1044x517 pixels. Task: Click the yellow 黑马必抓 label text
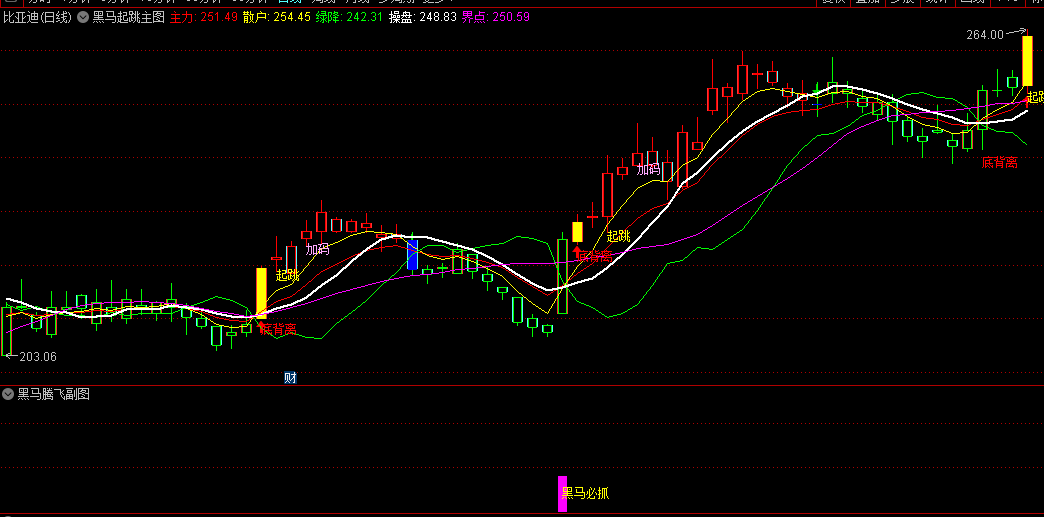(x=585, y=494)
